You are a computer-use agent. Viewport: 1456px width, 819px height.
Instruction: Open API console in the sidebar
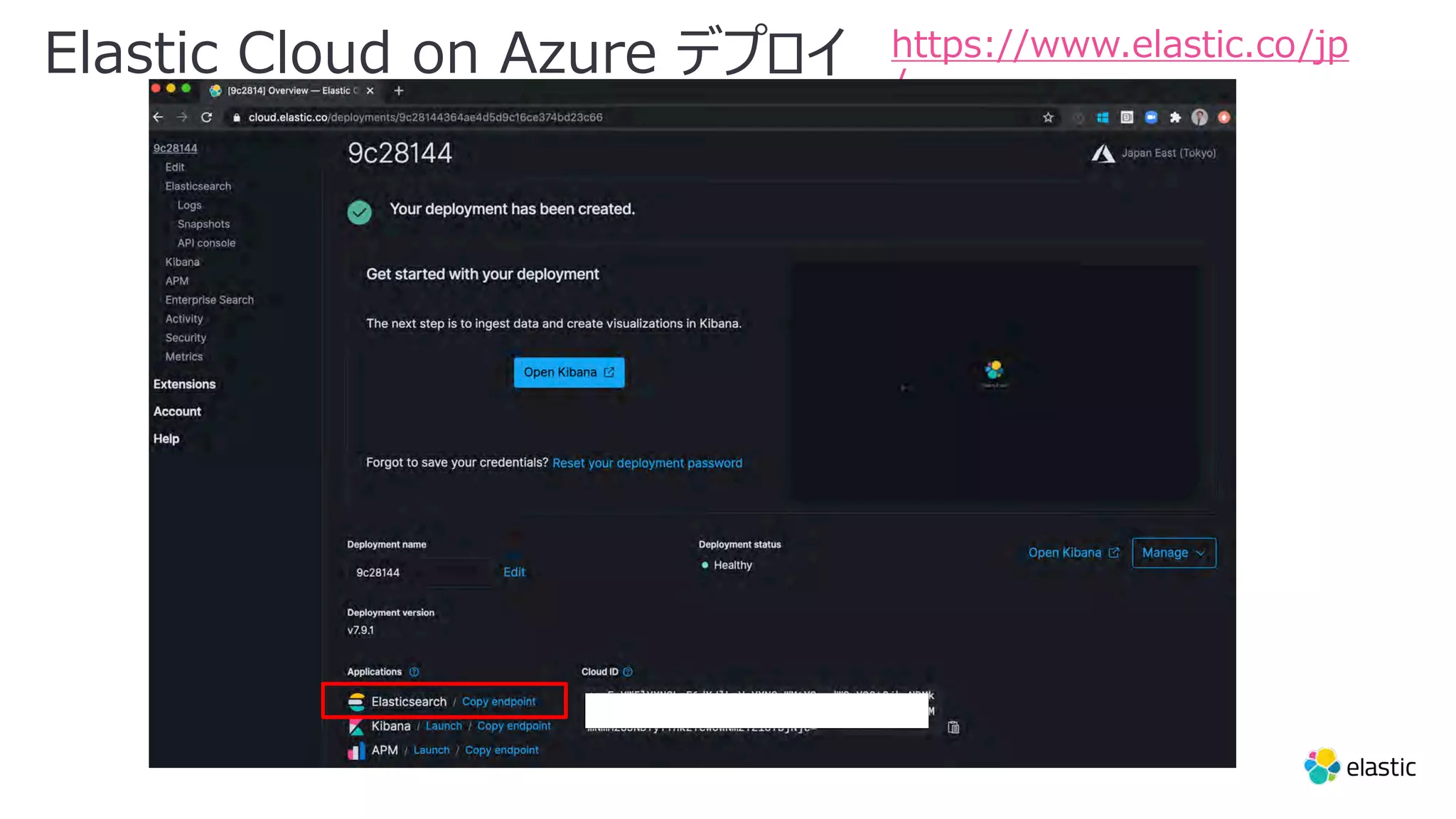point(207,243)
